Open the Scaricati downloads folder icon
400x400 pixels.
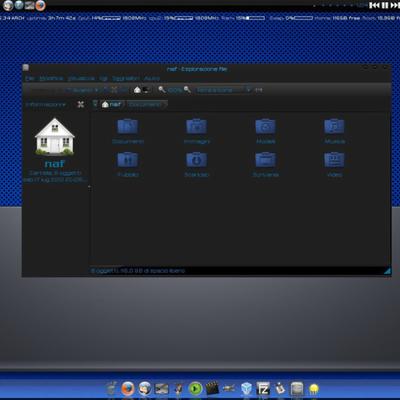(197, 160)
